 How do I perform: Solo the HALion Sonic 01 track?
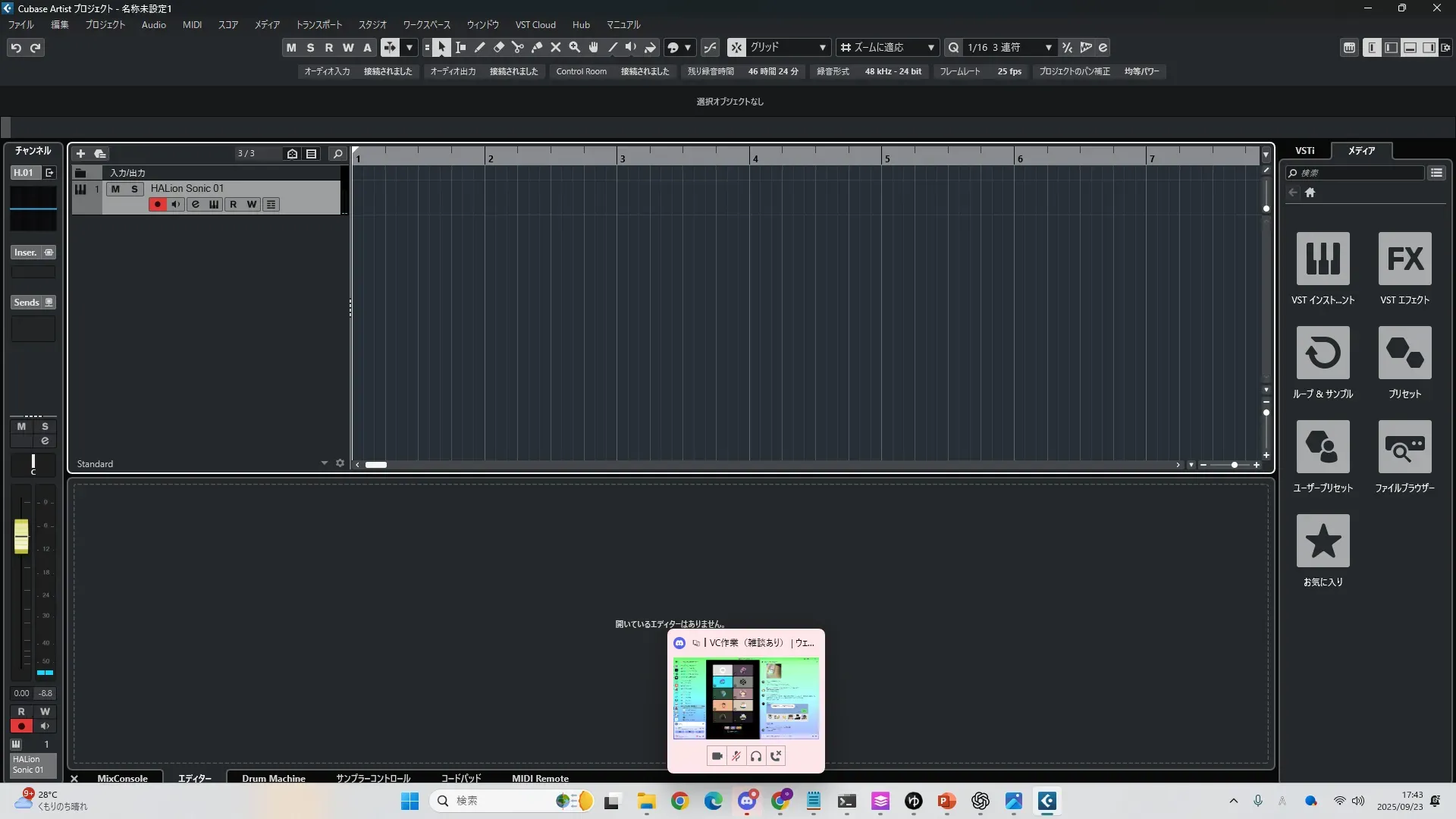click(134, 189)
